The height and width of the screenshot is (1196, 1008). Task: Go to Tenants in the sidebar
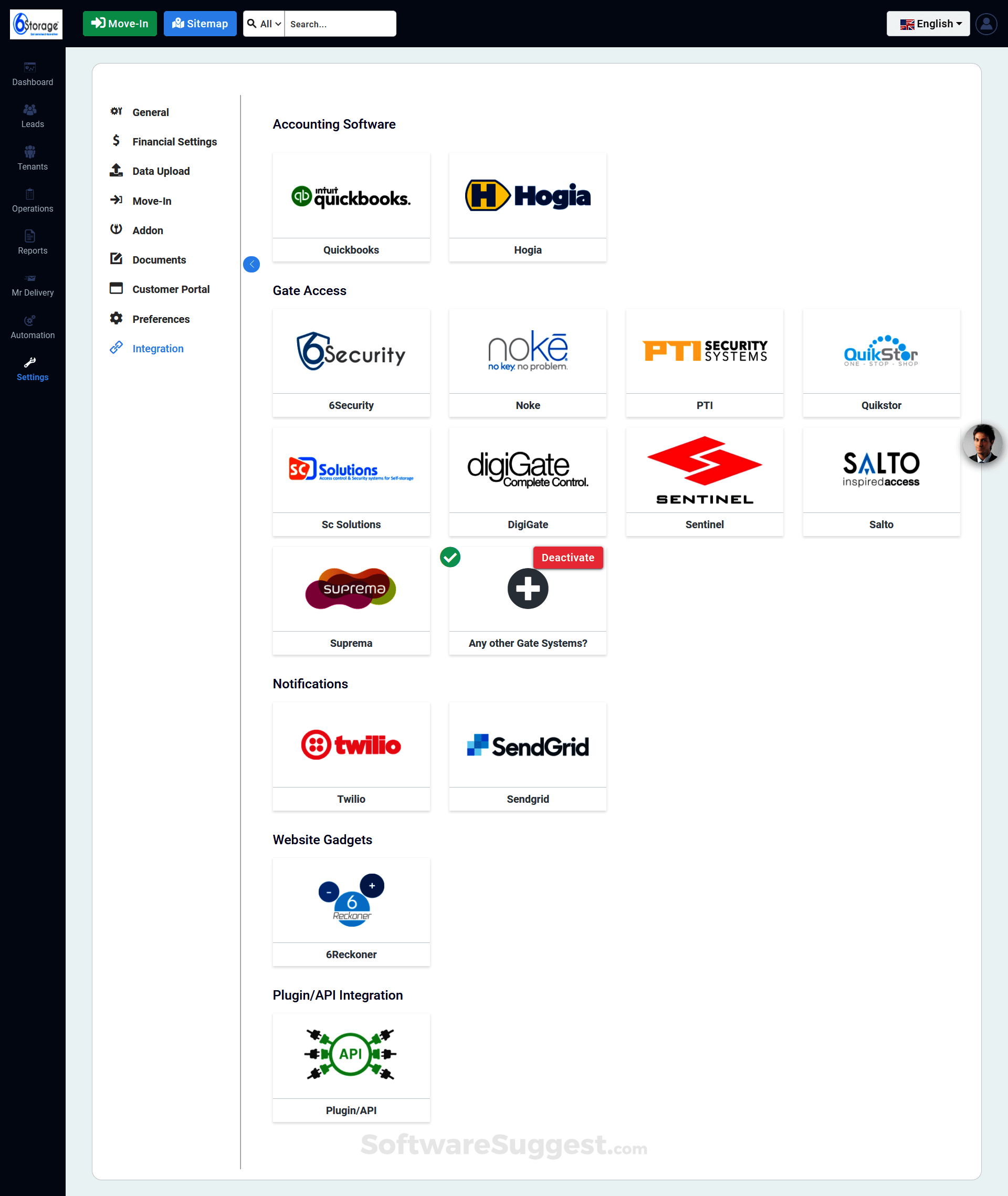point(33,158)
